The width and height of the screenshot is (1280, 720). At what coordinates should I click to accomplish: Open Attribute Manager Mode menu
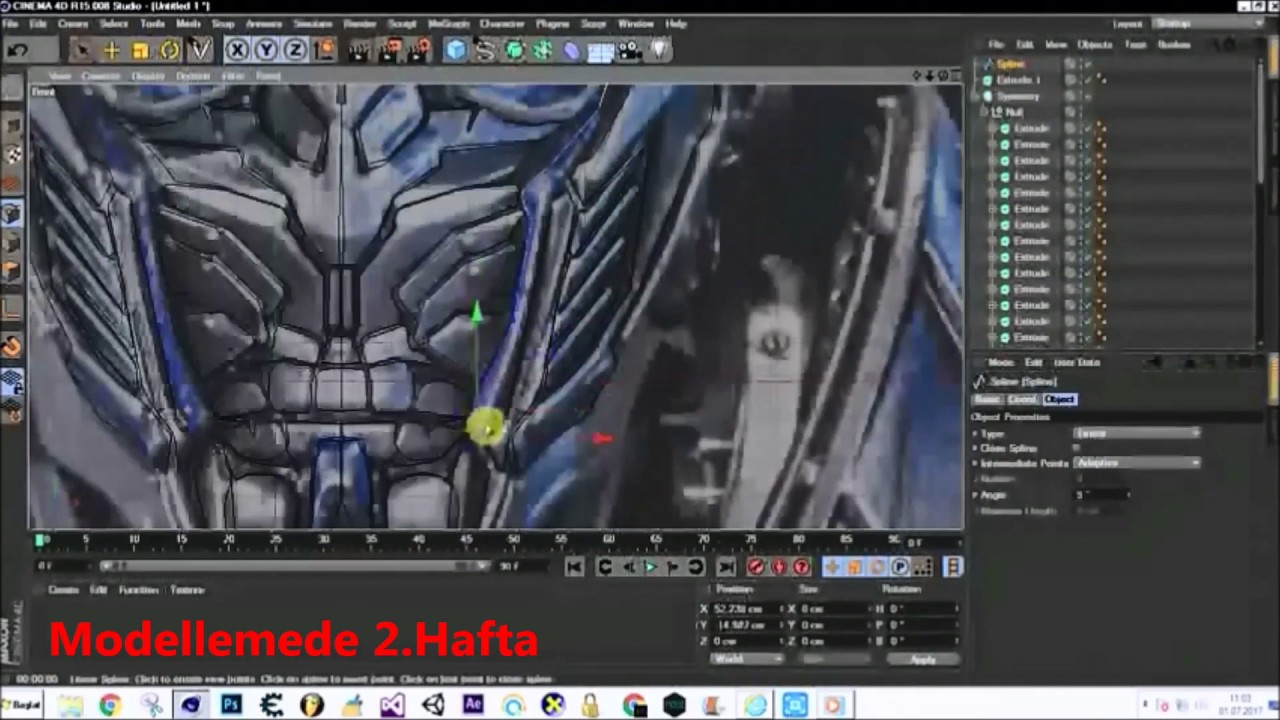tap(1001, 362)
